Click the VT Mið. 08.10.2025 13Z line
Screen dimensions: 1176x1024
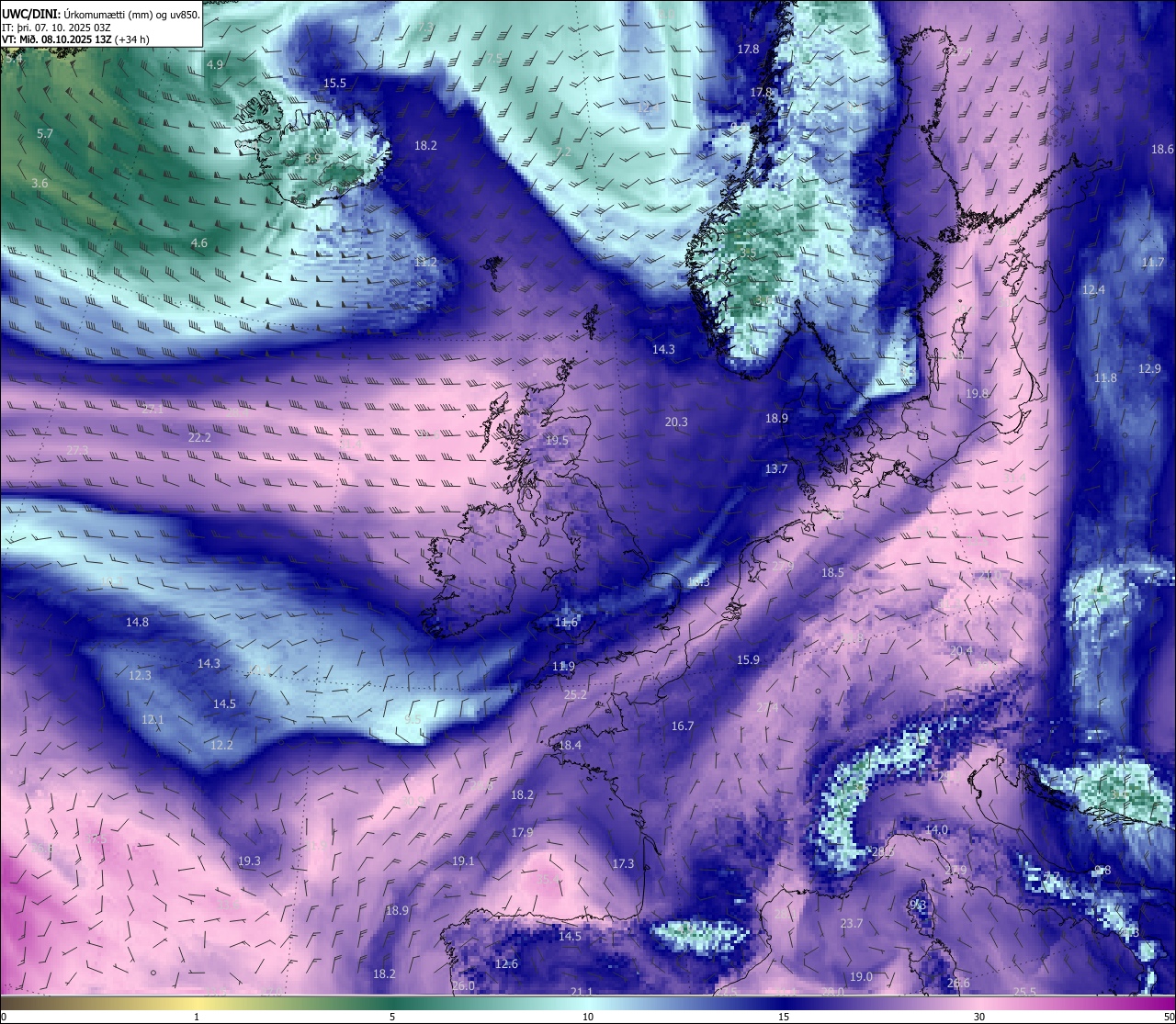point(75,39)
